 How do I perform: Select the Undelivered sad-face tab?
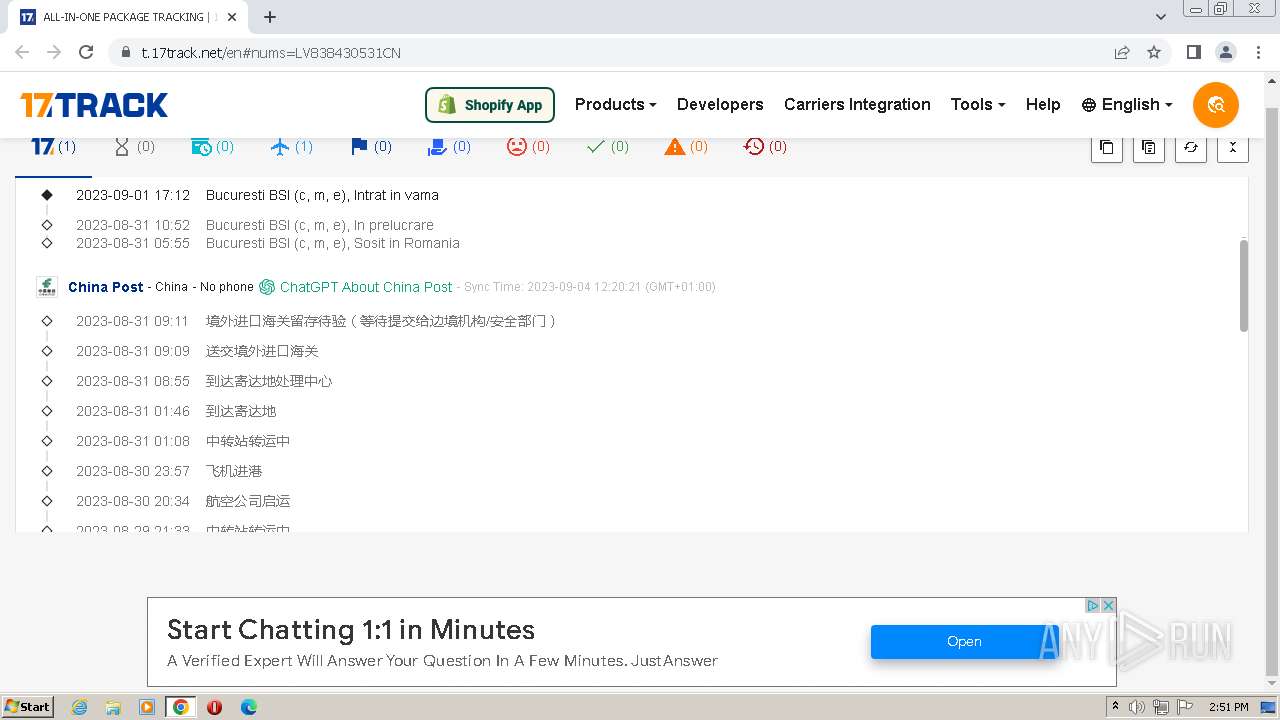pos(528,147)
